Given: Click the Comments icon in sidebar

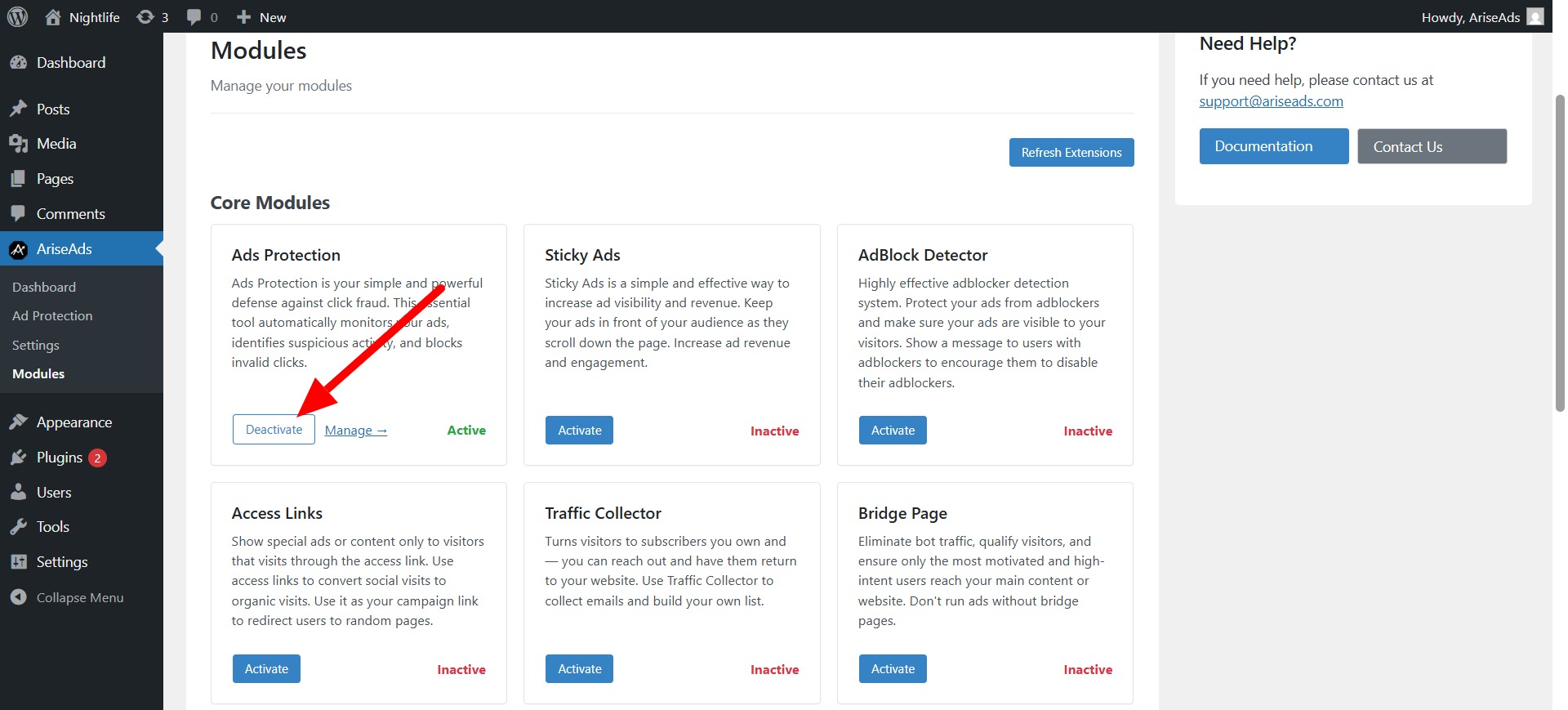Looking at the screenshot, I should point(18,213).
